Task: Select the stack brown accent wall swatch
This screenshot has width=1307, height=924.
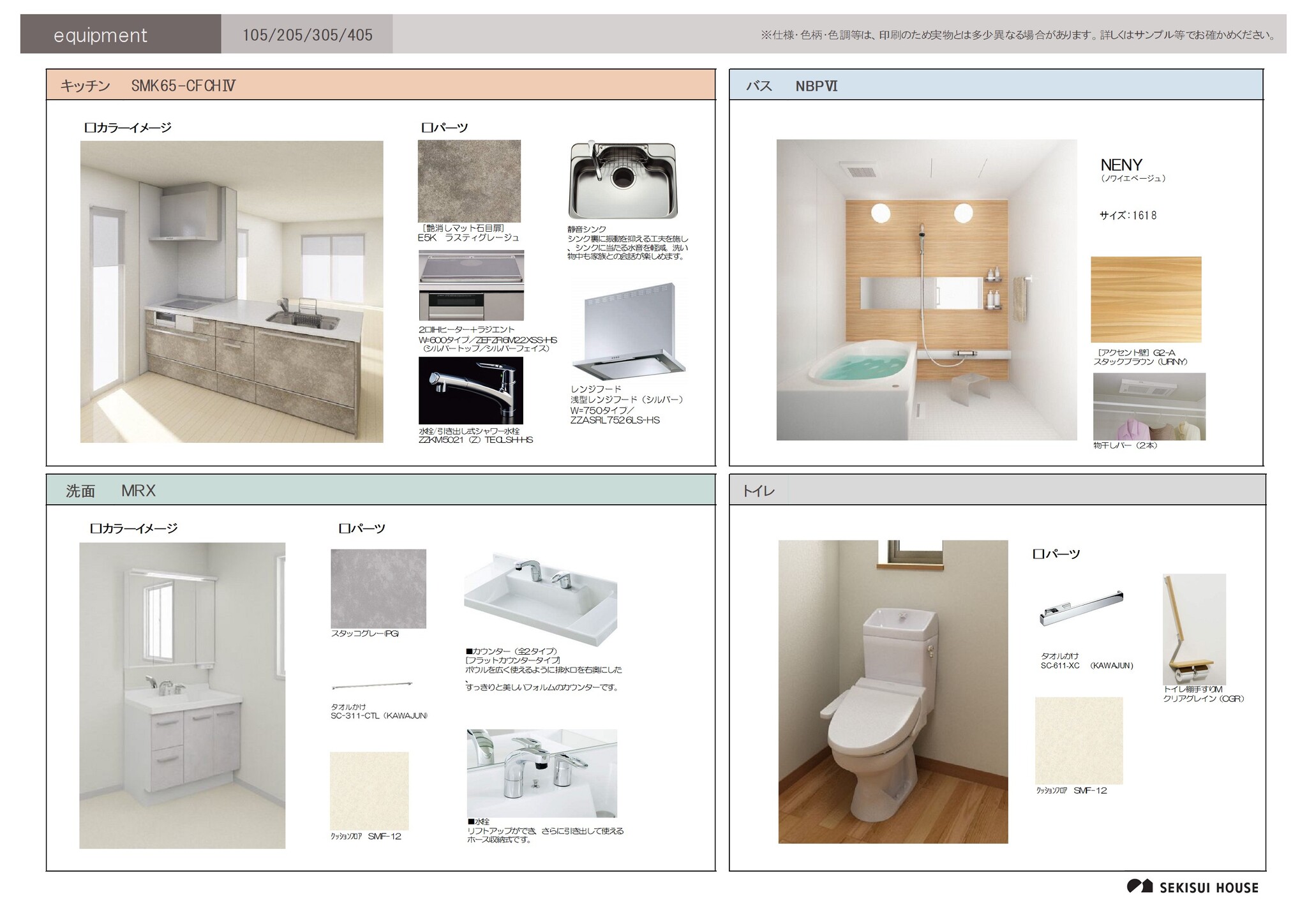Action: point(1146,300)
